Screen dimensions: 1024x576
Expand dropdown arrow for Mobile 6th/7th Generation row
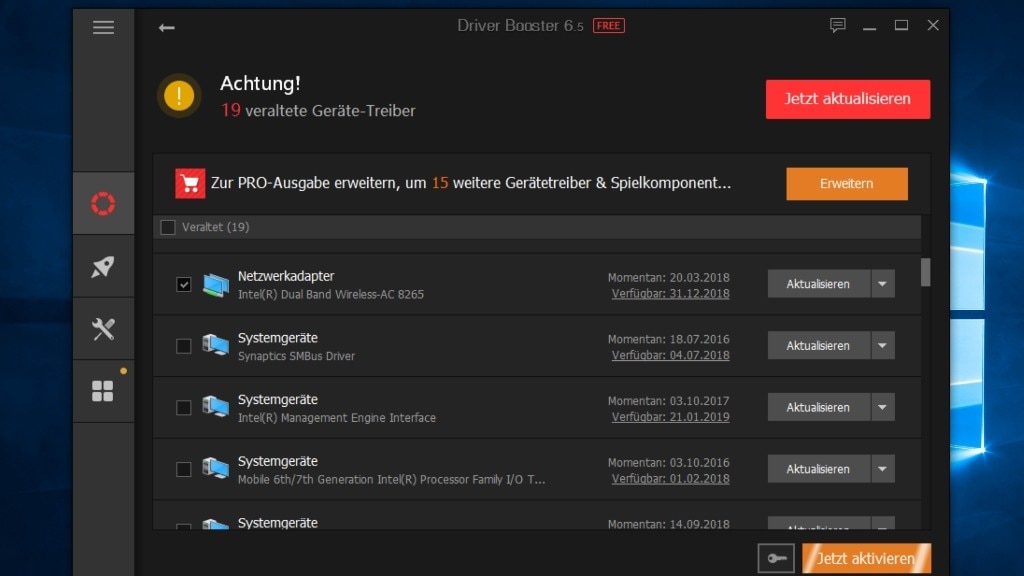[x=882, y=469]
